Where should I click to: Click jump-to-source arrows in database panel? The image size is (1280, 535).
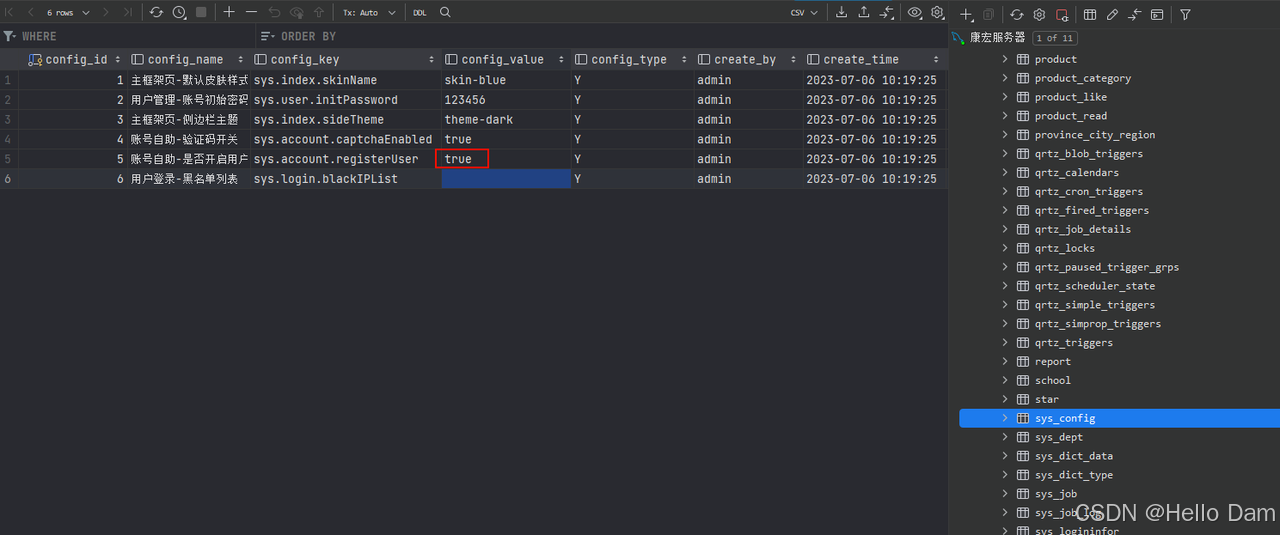point(1135,14)
